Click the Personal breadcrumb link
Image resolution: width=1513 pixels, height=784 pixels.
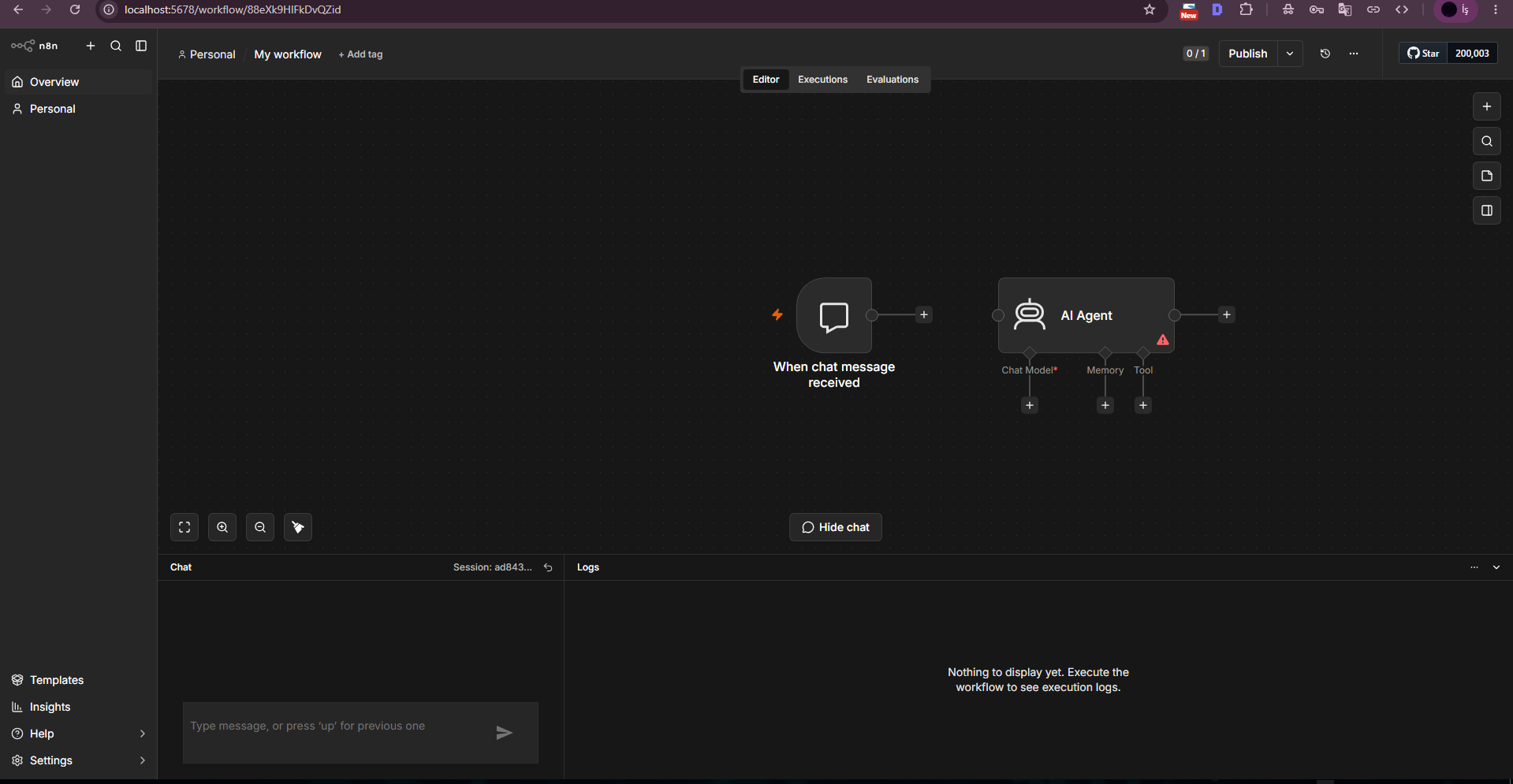(x=207, y=54)
